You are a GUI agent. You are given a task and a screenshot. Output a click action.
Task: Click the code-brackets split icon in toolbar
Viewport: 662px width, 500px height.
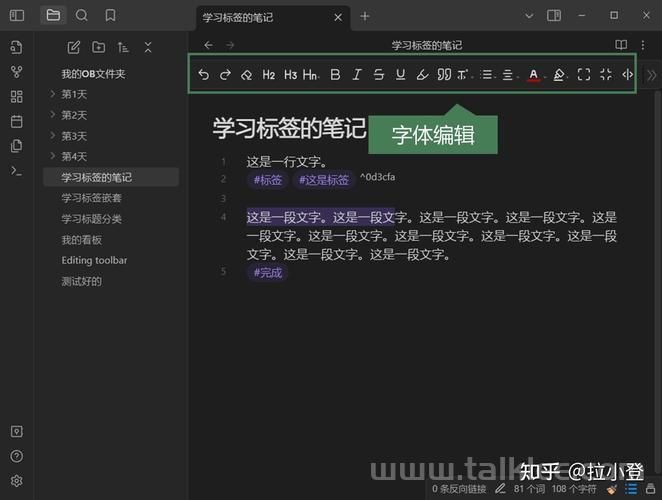coord(627,75)
